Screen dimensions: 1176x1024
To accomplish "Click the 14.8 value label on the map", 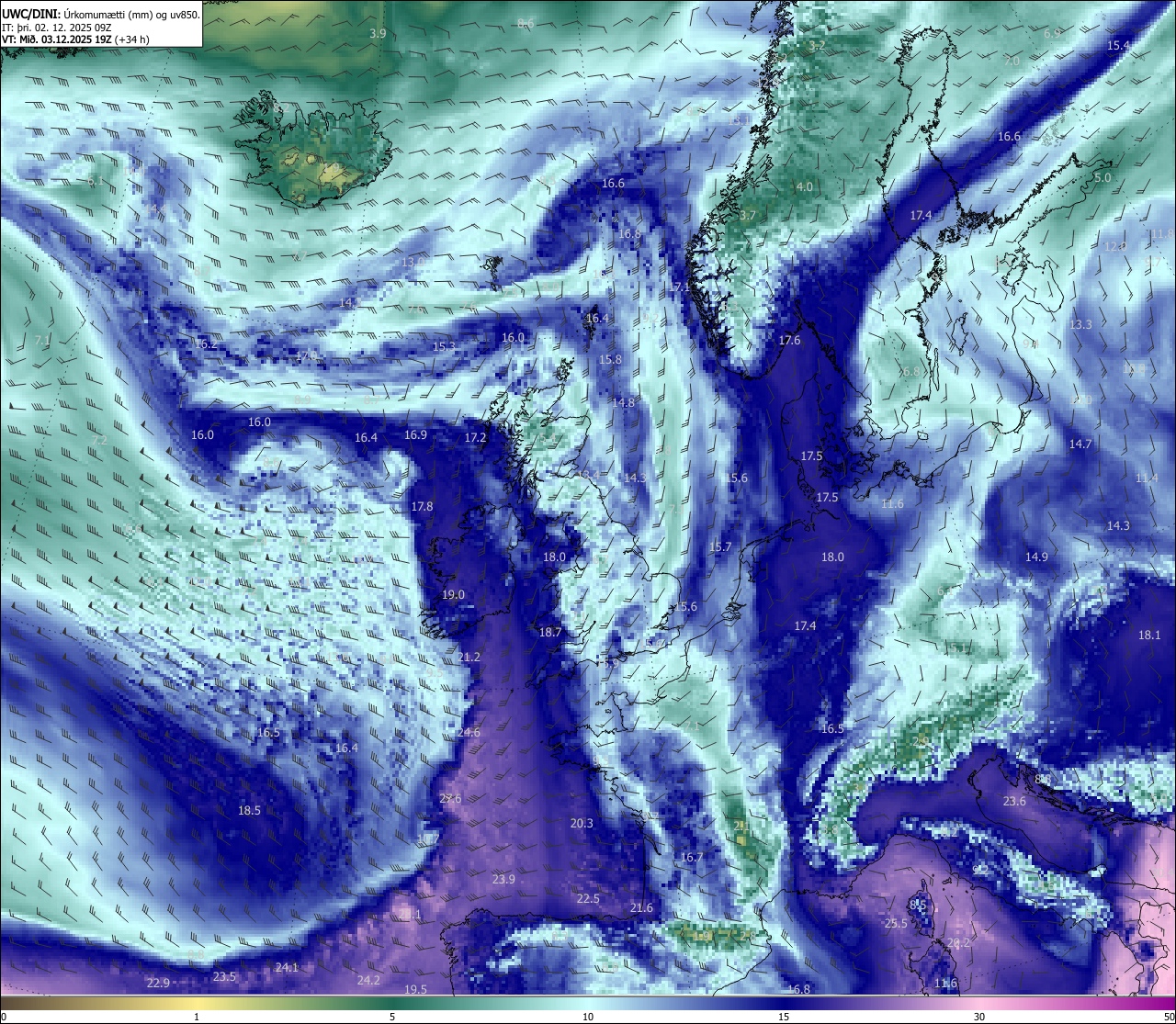I will [x=623, y=403].
